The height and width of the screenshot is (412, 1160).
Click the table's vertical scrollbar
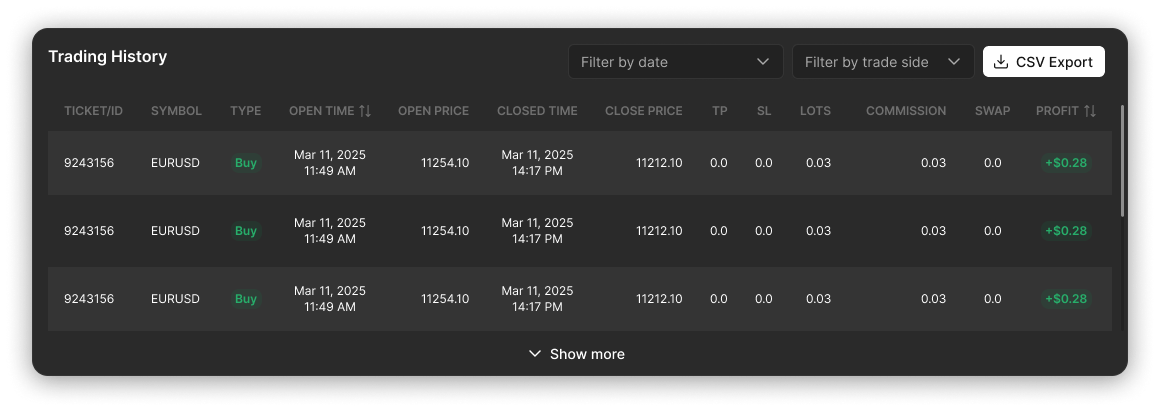1122,160
